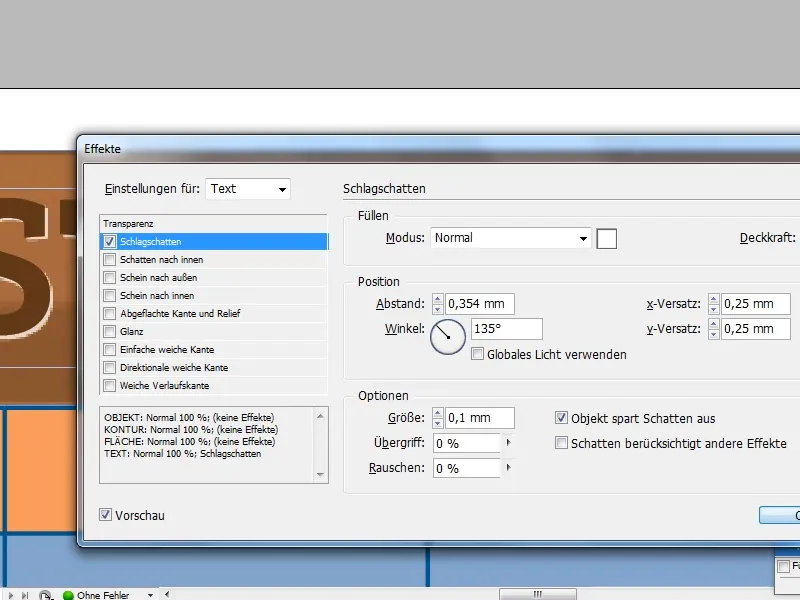Click the KONTUR: Normal 100 % summary line
Screen dimensions: 800x600
191,430
